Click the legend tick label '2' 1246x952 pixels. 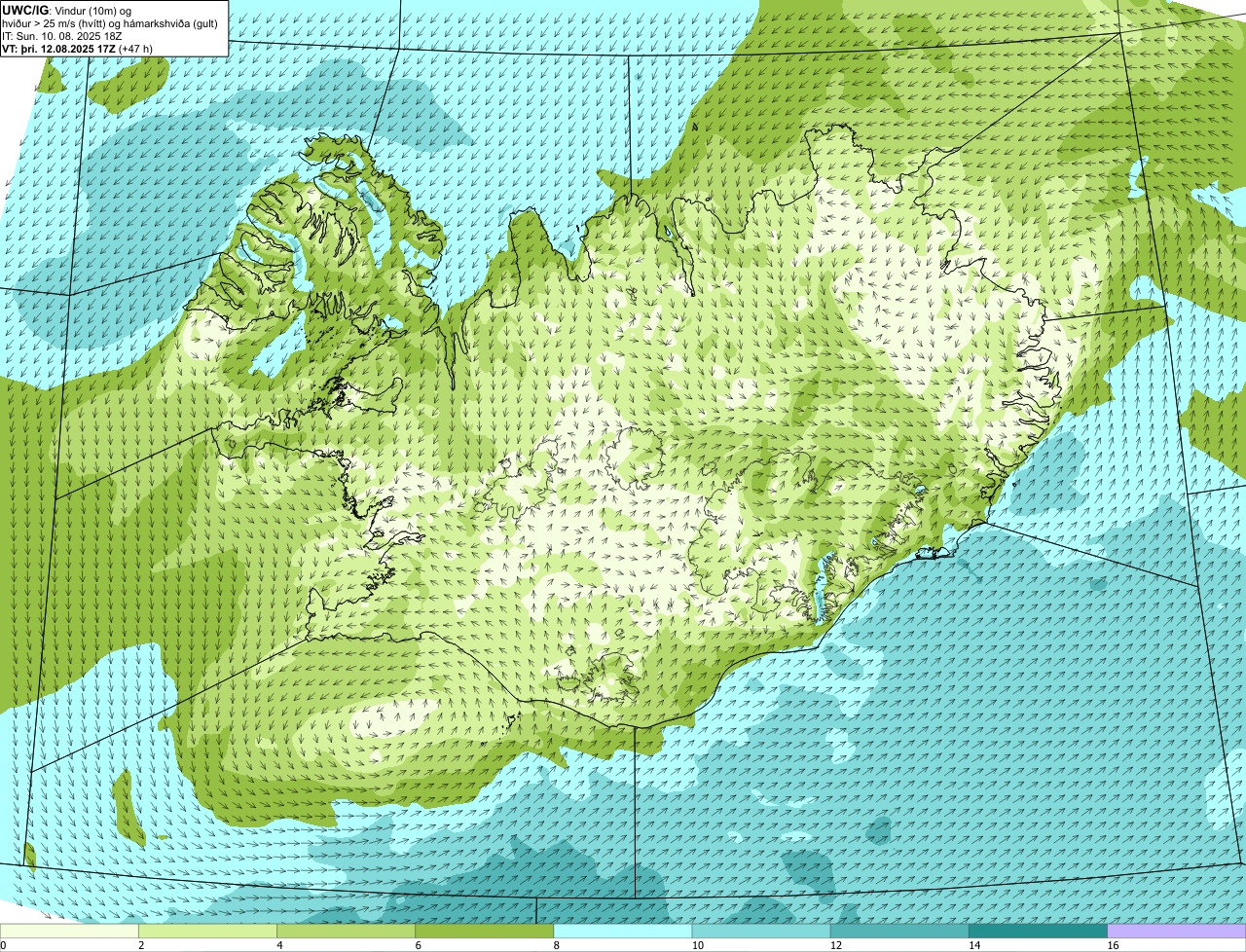141,945
